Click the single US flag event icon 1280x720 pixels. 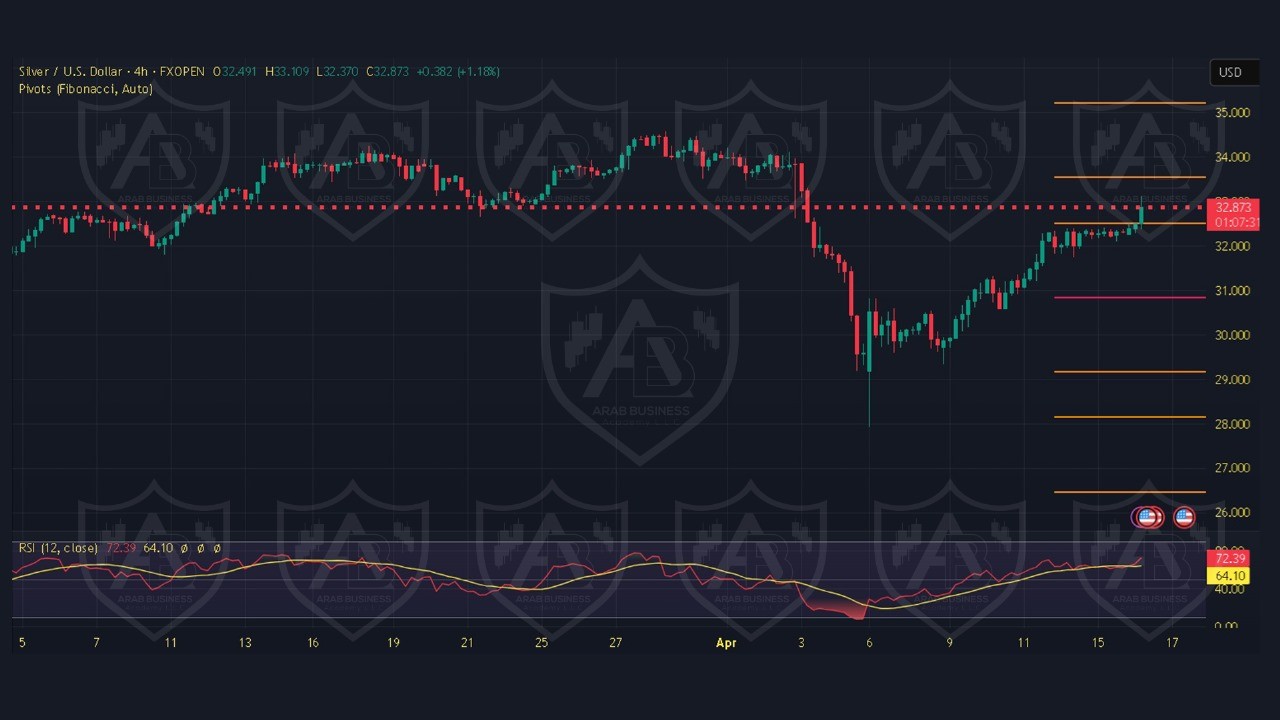(1184, 517)
